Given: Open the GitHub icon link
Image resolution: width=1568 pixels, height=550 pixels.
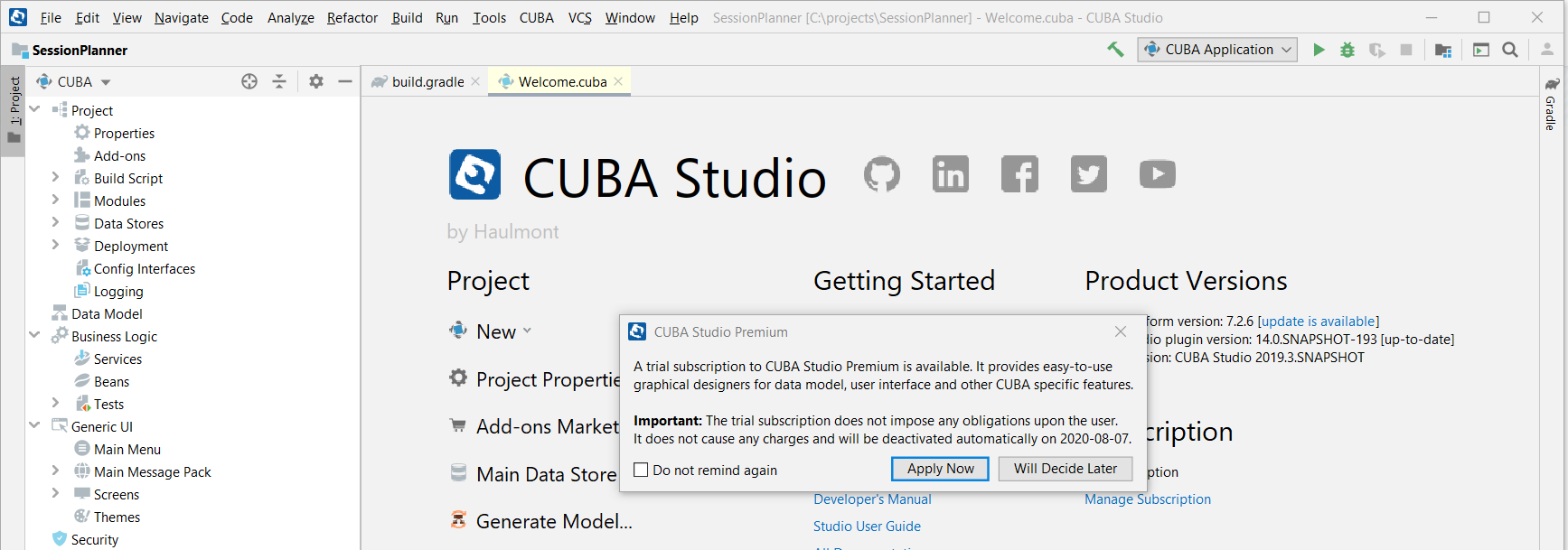Looking at the screenshot, I should pyautogui.click(x=882, y=174).
